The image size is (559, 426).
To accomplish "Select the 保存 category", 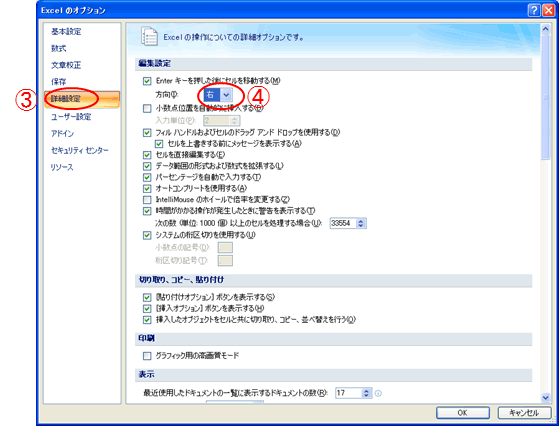I will pos(59,82).
